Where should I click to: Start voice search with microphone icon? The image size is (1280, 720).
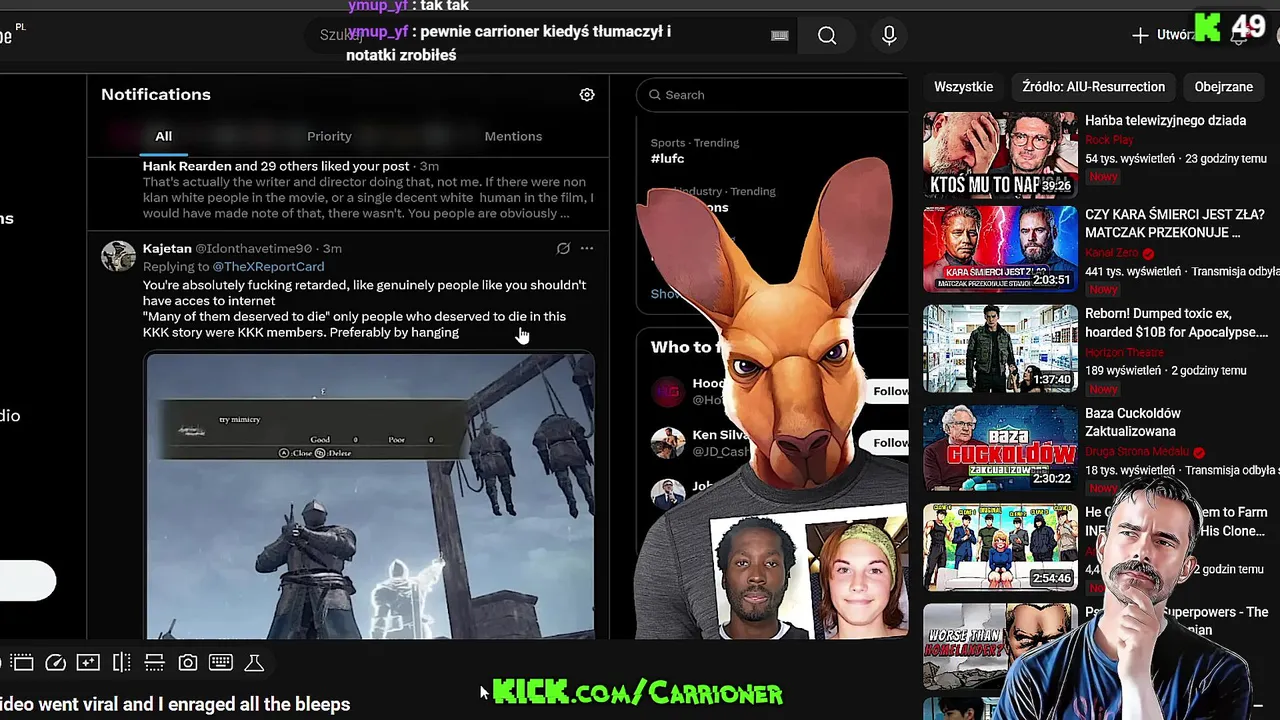pos(889,36)
